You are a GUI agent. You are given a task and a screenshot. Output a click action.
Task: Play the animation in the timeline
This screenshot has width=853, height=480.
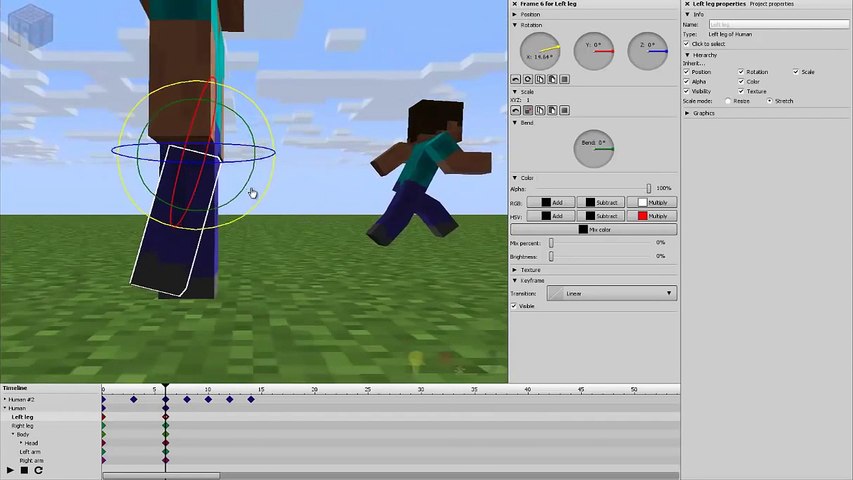pos(10,470)
